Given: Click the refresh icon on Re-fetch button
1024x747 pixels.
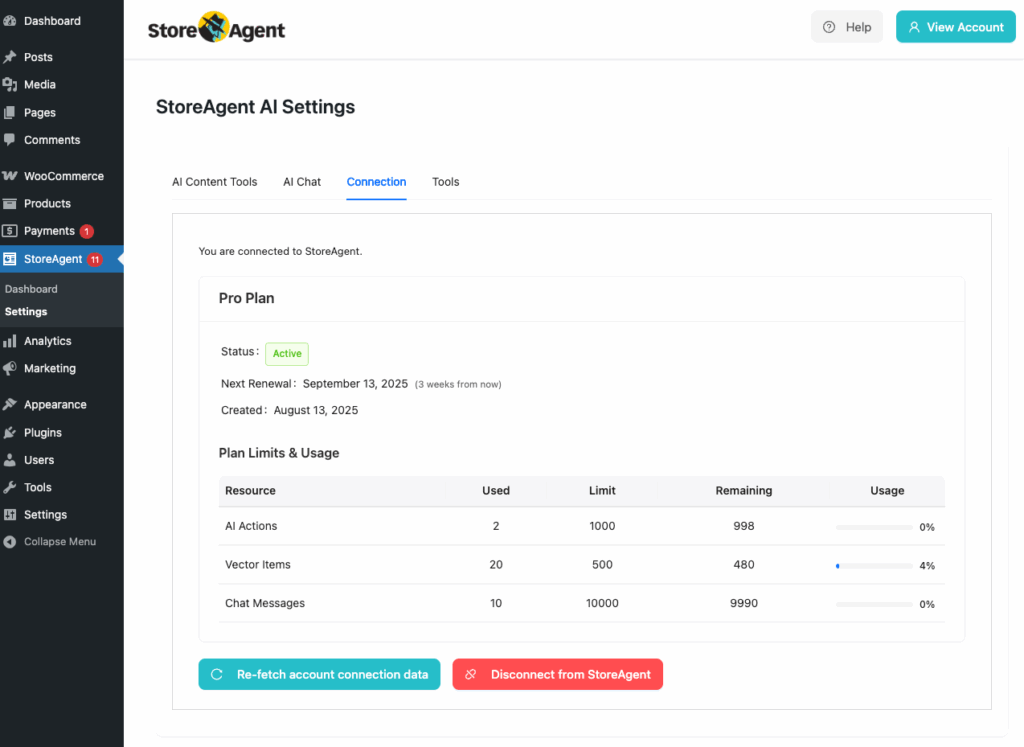Looking at the screenshot, I should [217, 675].
